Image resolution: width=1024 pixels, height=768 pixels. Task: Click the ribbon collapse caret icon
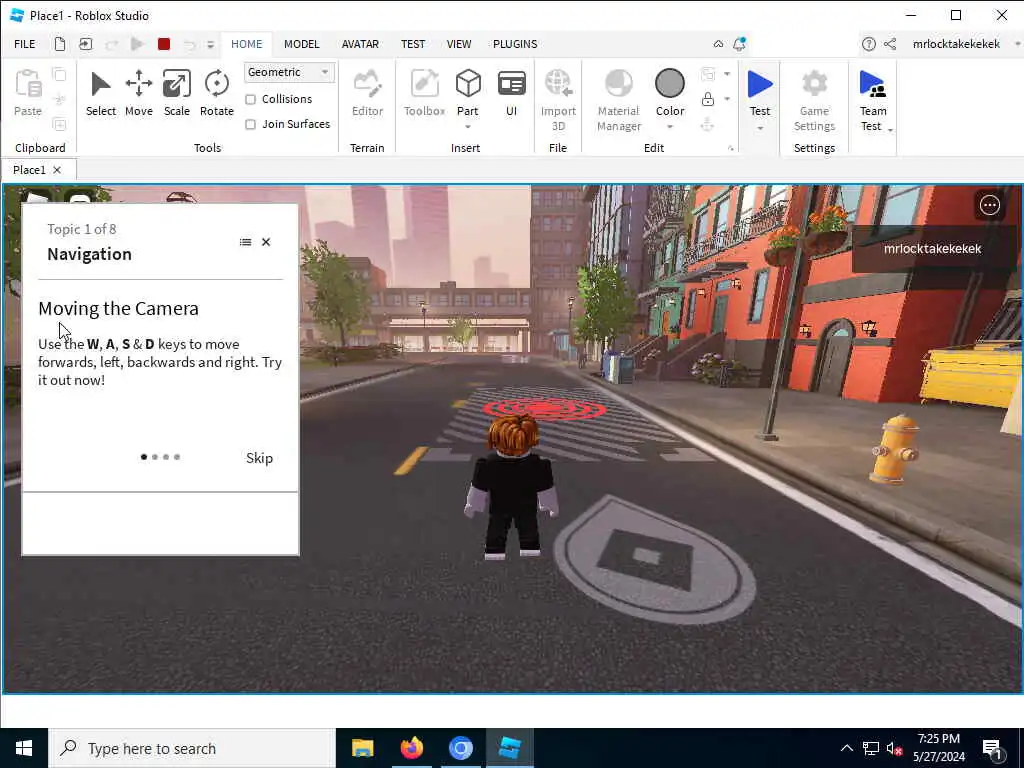pos(718,44)
